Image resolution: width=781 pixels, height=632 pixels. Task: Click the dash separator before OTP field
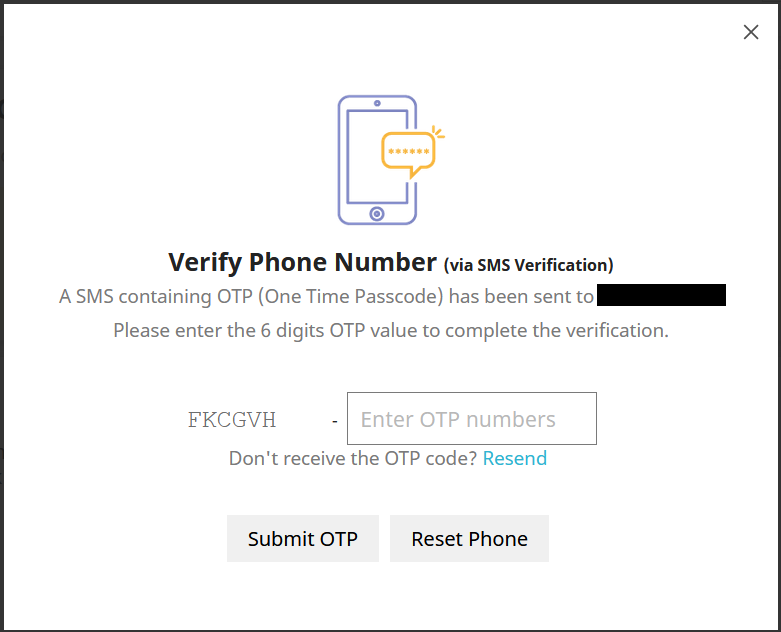click(335, 421)
